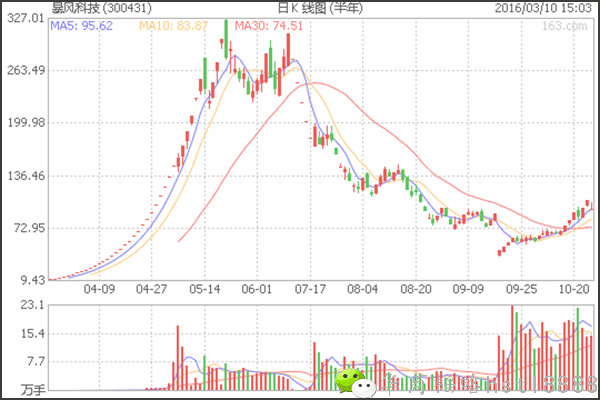Click the 9.43 price axis label
Viewport: 600px width, 400px height.
[33, 280]
